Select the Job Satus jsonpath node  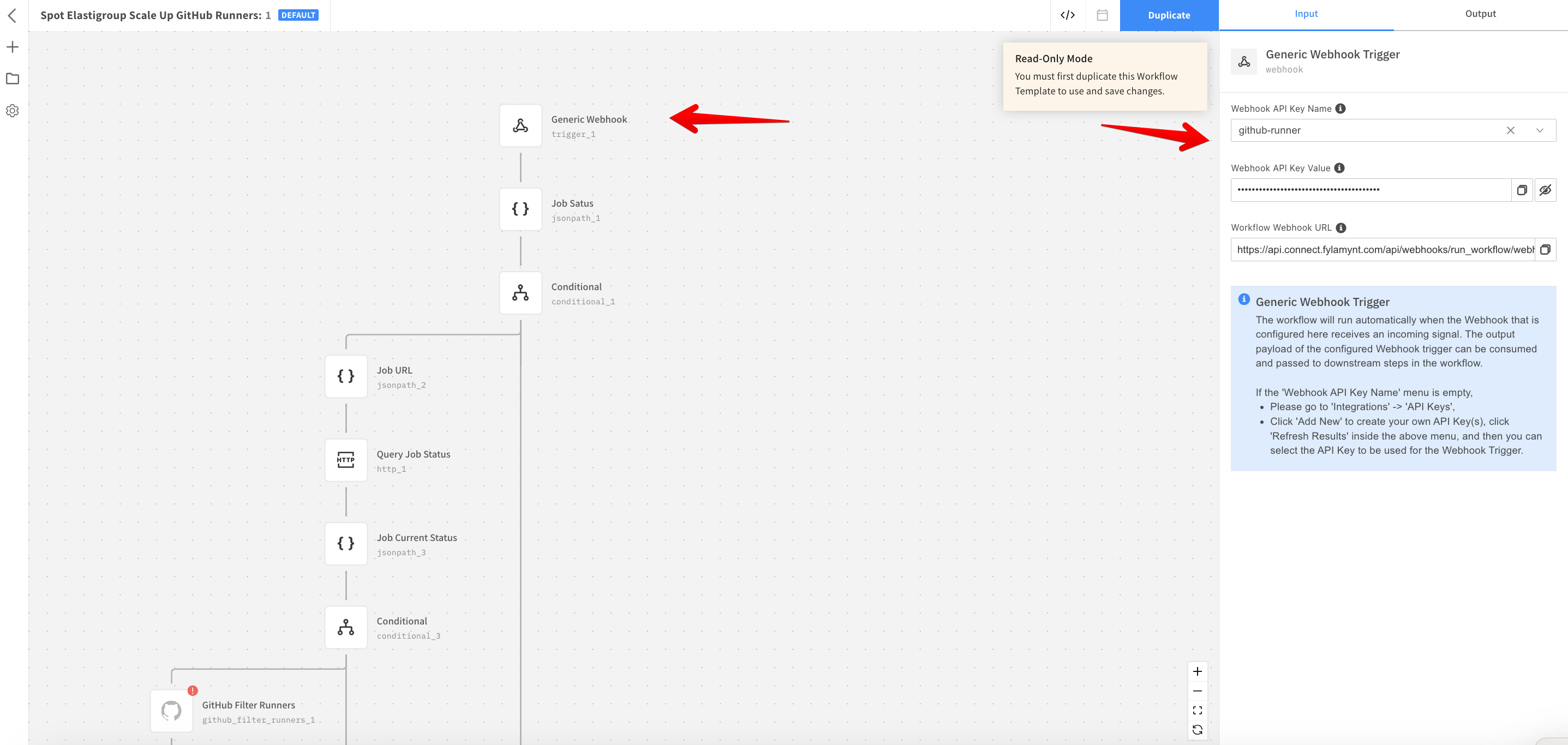(x=520, y=209)
